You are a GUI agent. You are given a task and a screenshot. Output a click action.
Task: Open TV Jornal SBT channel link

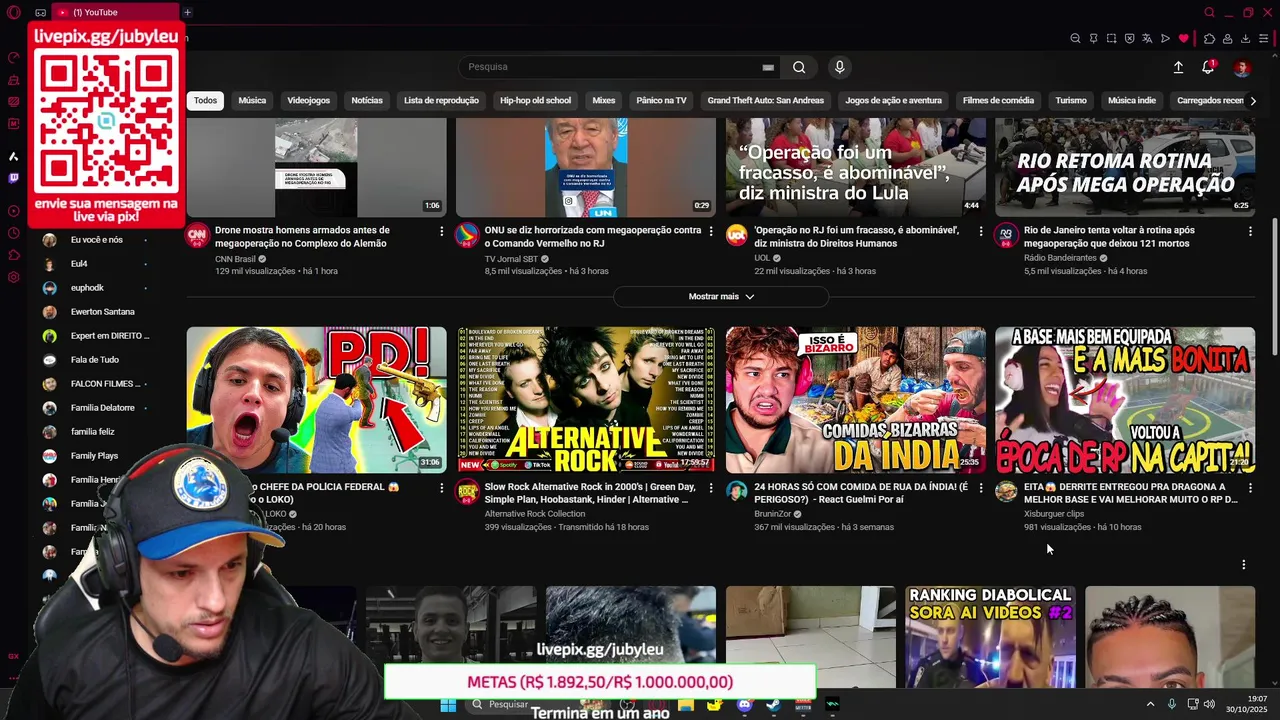point(512,258)
